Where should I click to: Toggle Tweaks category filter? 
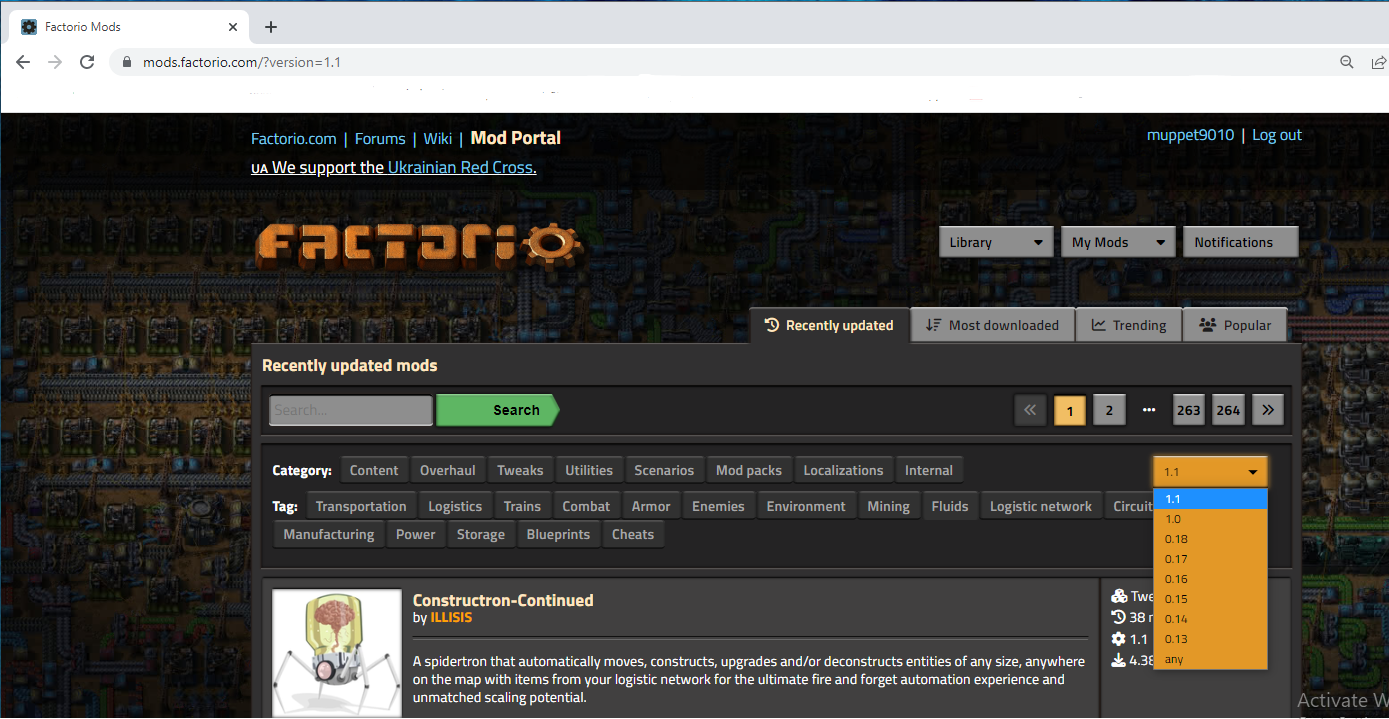coord(520,470)
